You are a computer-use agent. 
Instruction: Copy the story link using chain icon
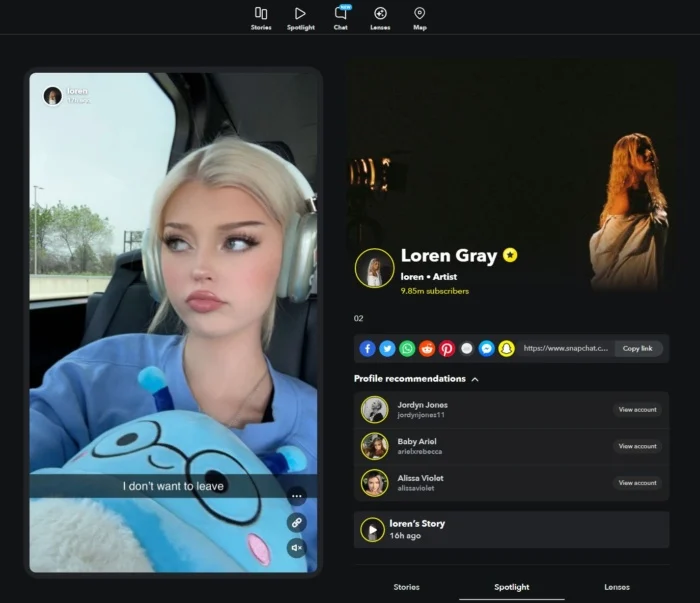click(296, 522)
